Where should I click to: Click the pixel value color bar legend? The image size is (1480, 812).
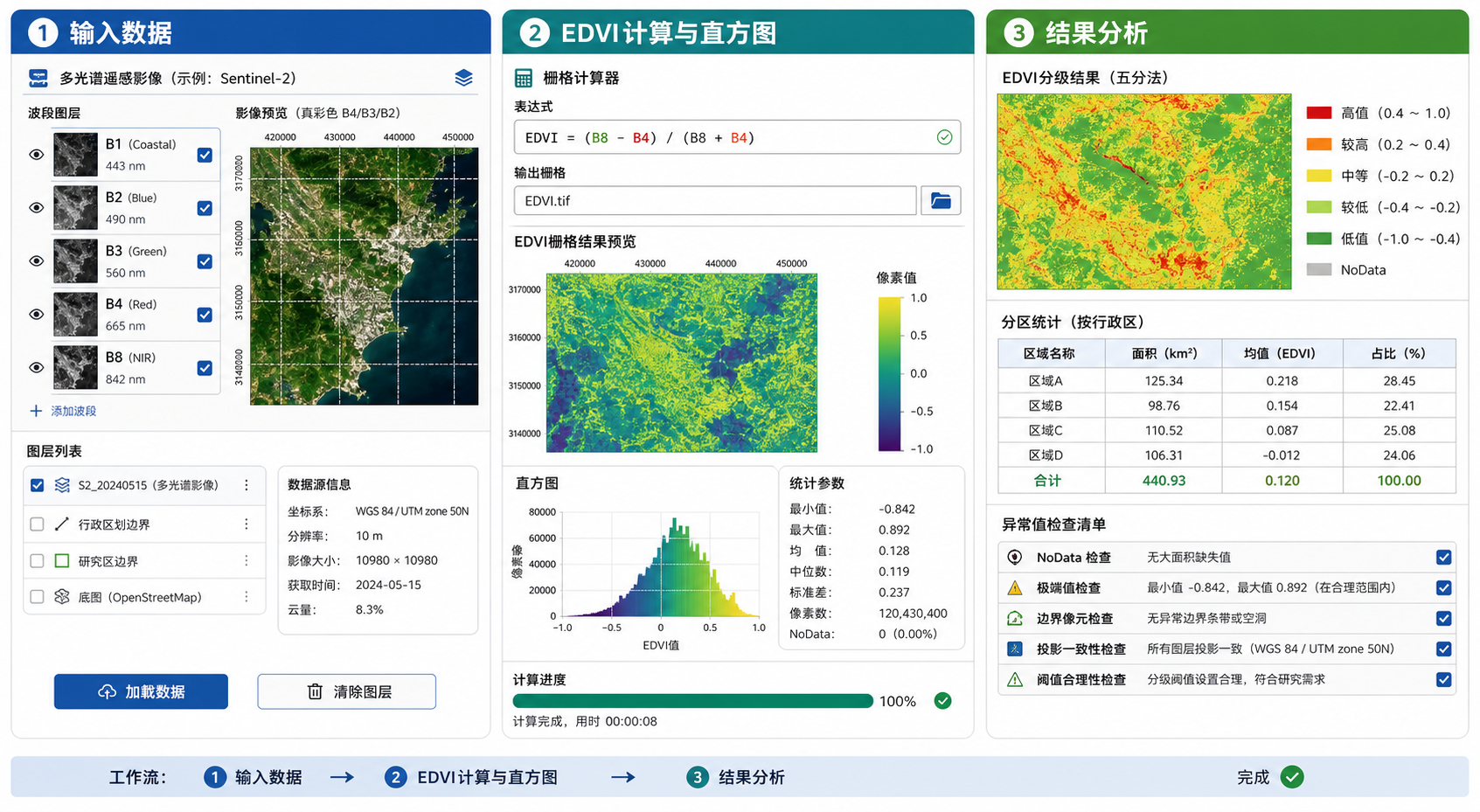pos(890,374)
